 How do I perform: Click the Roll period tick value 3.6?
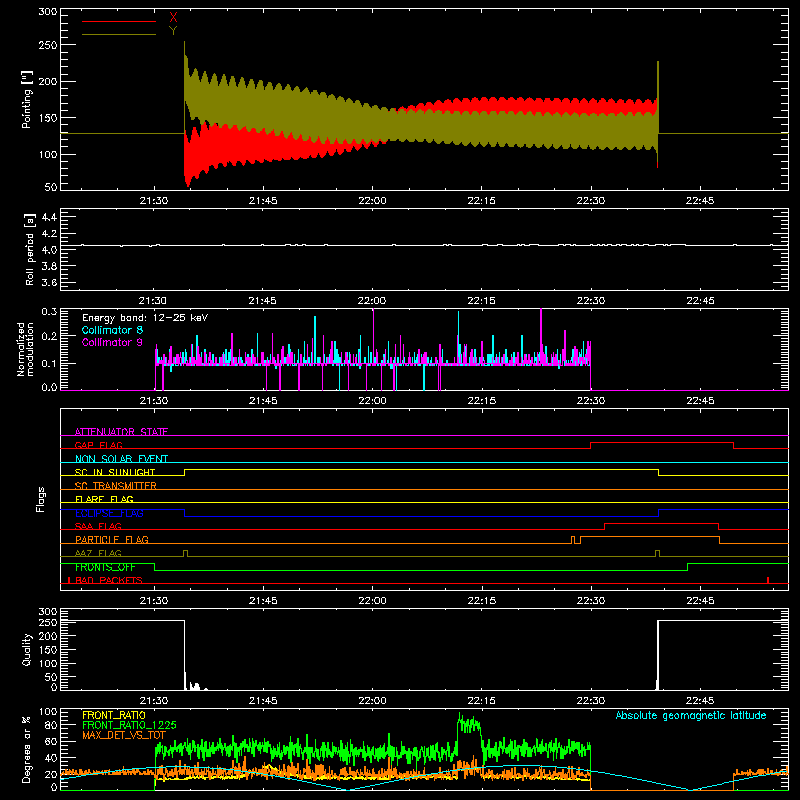tap(49, 282)
